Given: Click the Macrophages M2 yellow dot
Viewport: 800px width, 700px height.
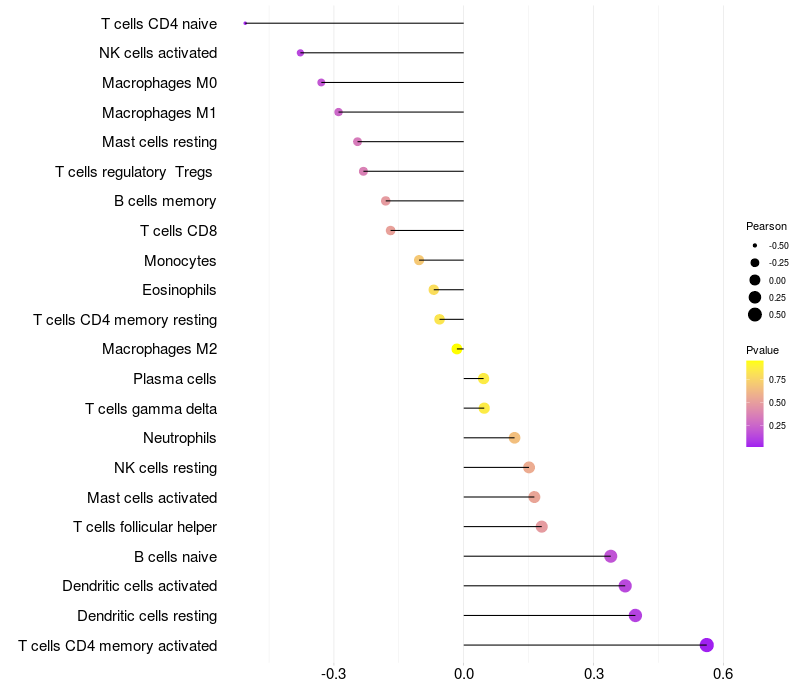Looking at the screenshot, I should (x=457, y=349).
